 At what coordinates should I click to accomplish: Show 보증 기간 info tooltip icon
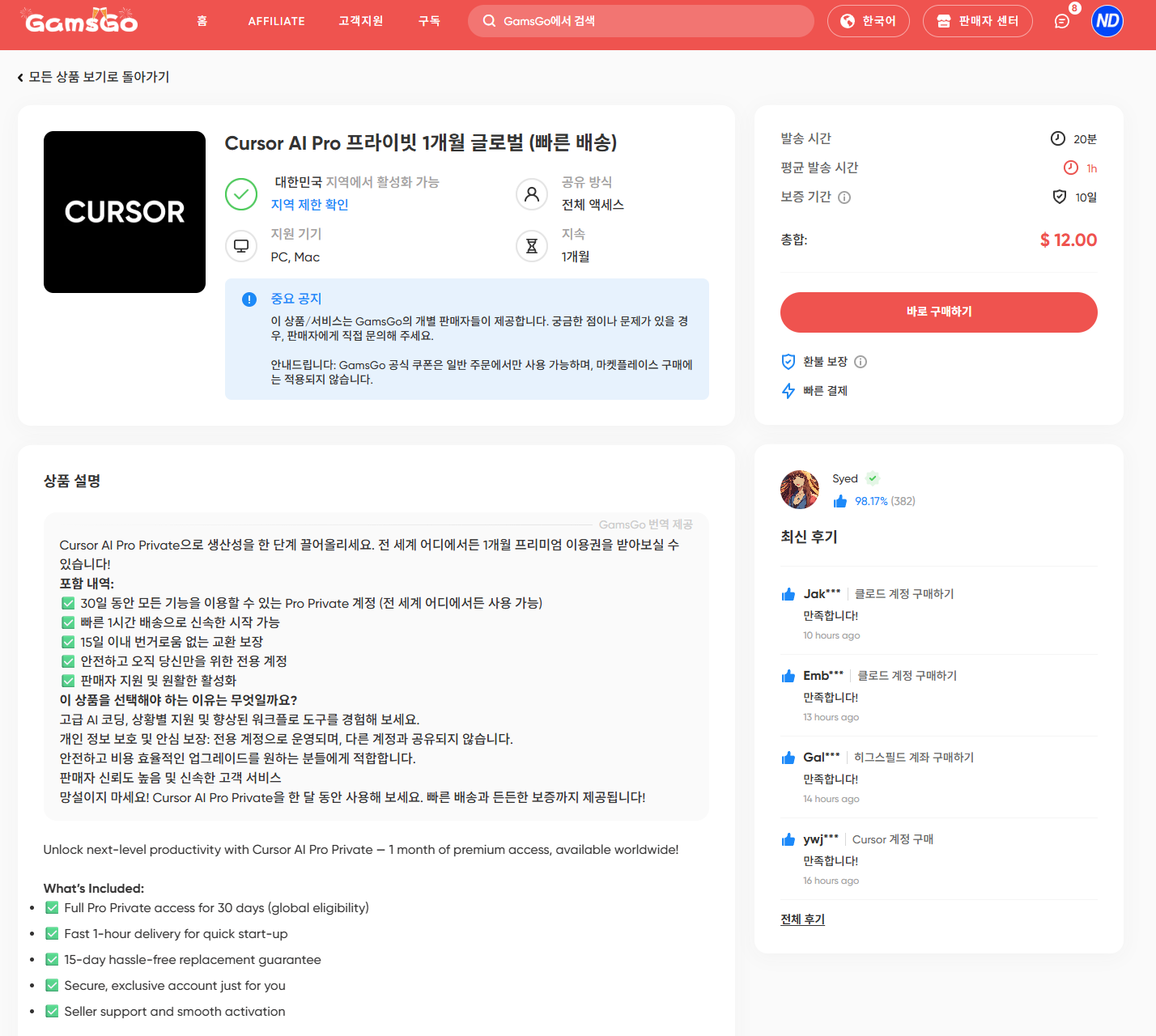click(844, 197)
